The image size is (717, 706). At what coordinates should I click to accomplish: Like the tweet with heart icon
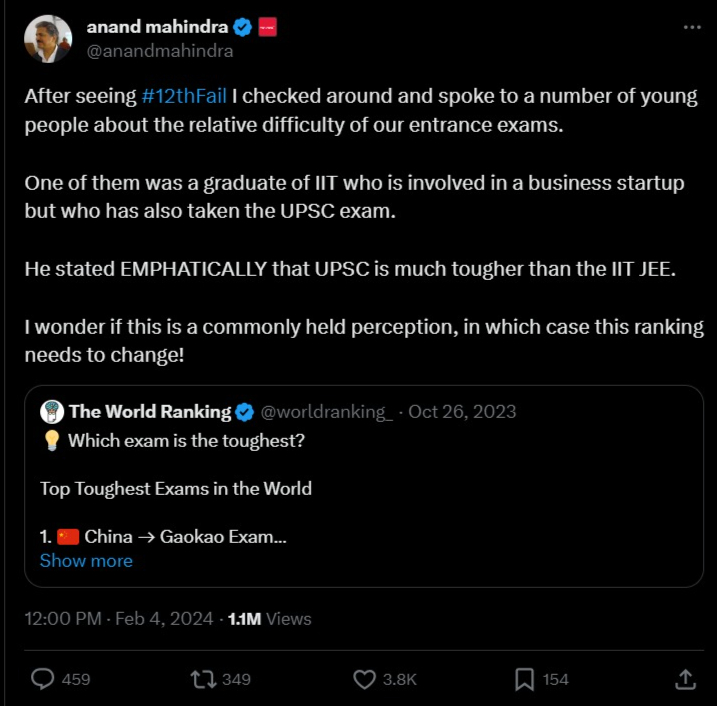click(365, 679)
